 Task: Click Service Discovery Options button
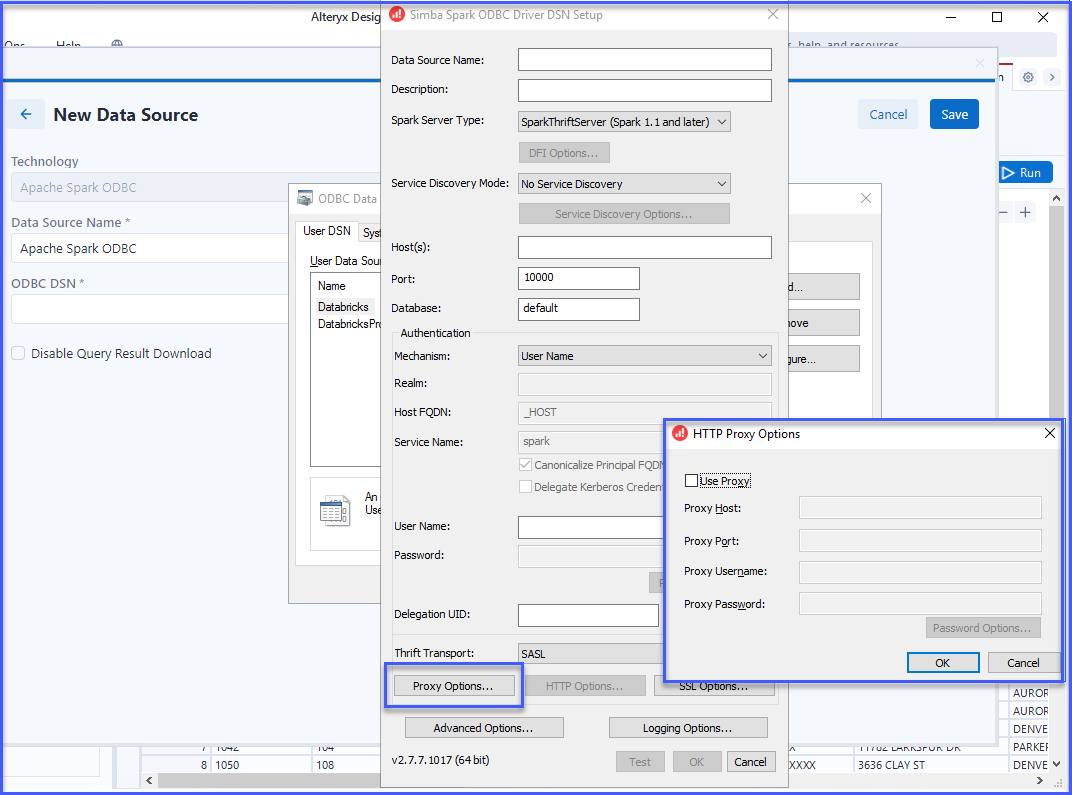[624, 214]
